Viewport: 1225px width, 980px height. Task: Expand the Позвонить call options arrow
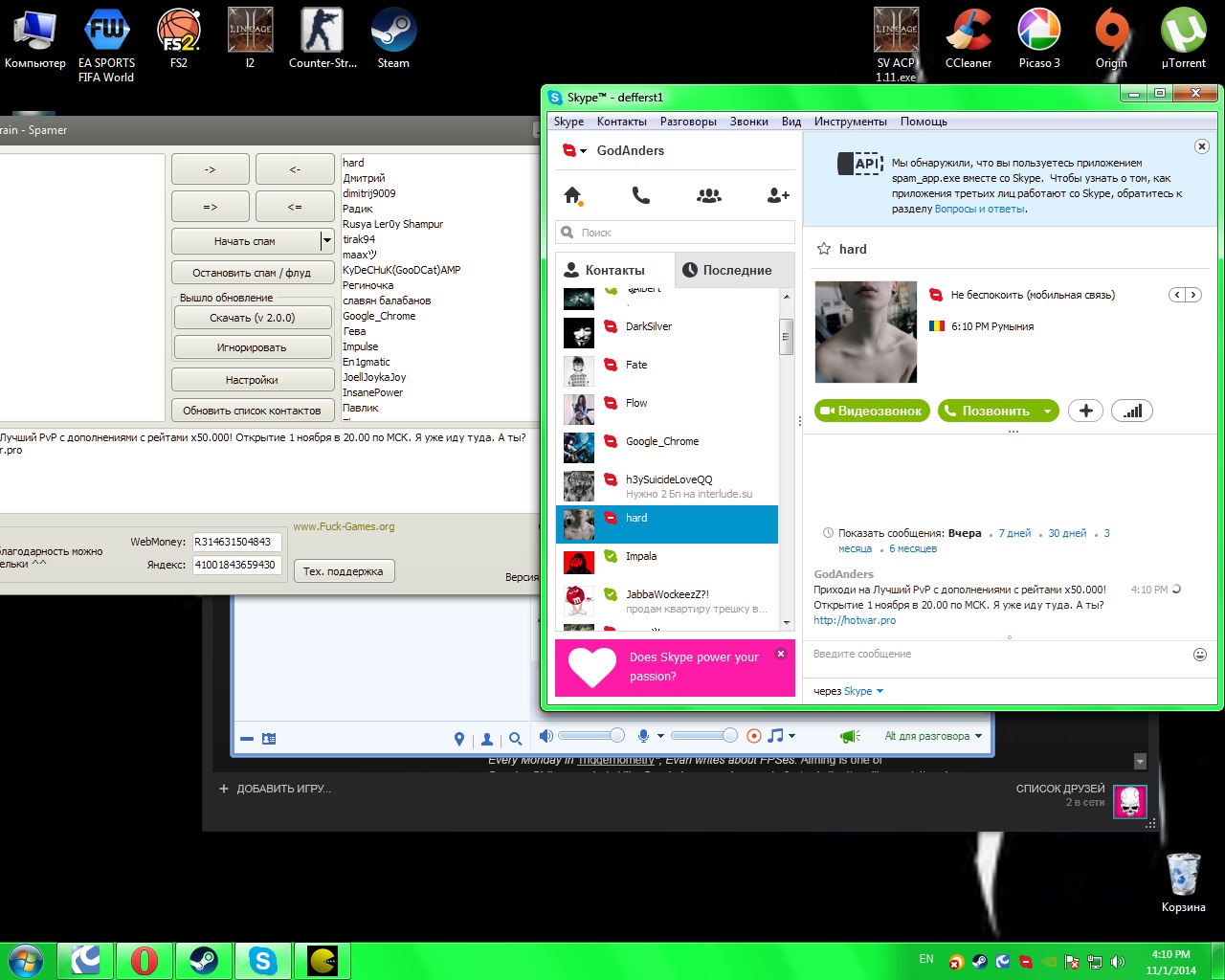point(1048,412)
